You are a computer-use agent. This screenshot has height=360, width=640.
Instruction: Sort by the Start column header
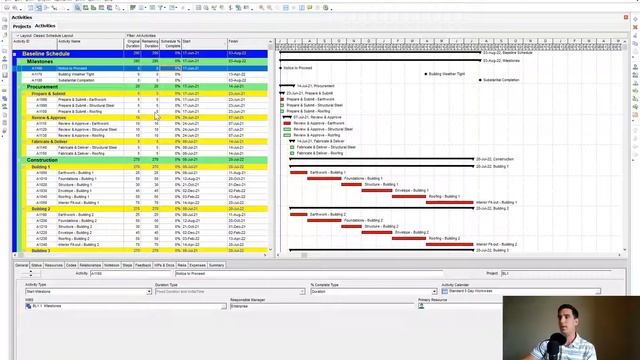pyautogui.click(x=204, y=44)
